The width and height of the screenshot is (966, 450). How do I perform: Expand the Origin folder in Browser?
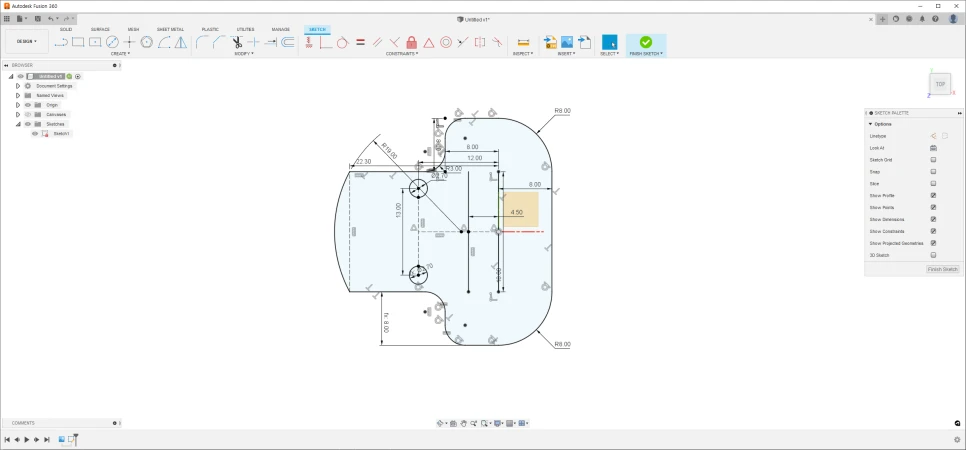(x=17, y=105)
